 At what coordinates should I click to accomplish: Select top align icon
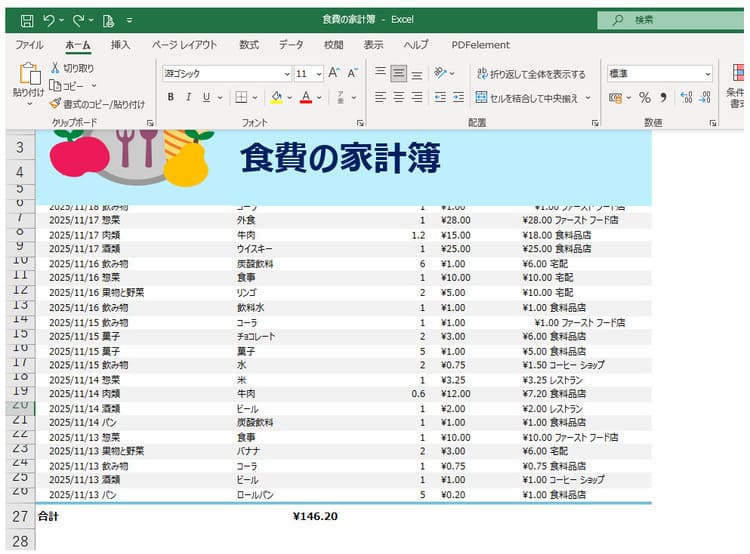coord(380,73)
